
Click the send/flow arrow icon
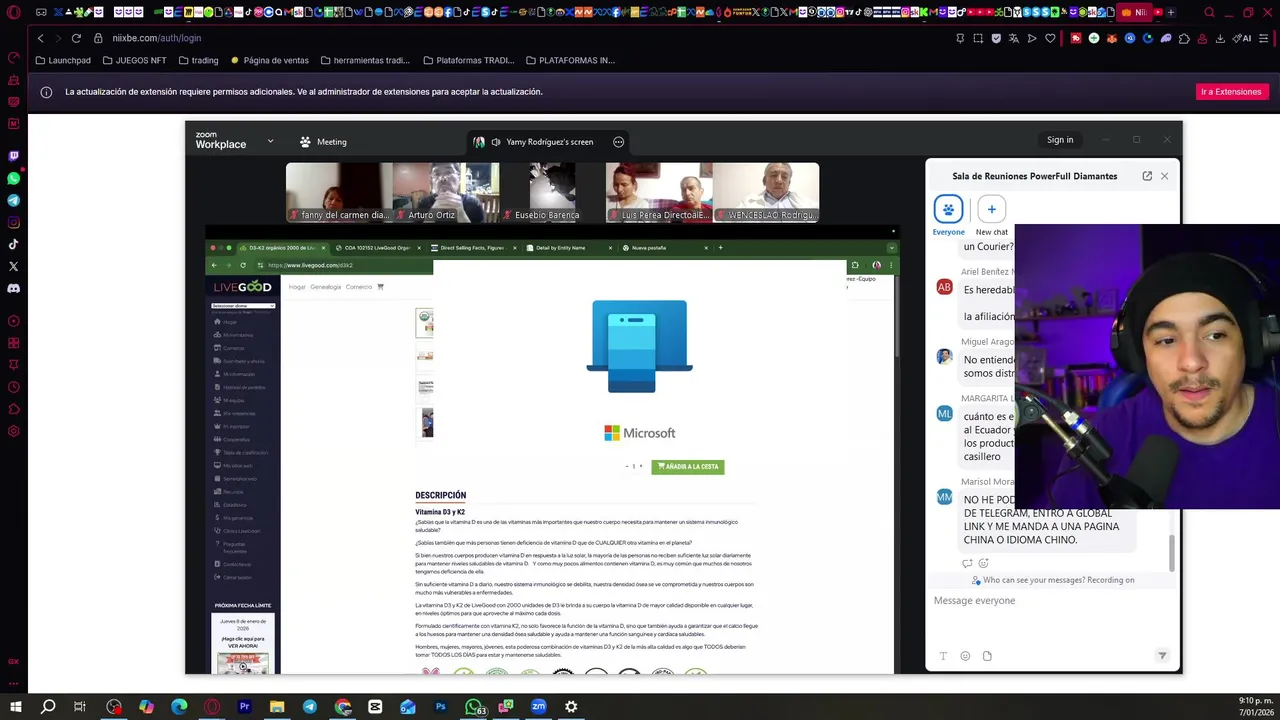tap(1032, 38)
